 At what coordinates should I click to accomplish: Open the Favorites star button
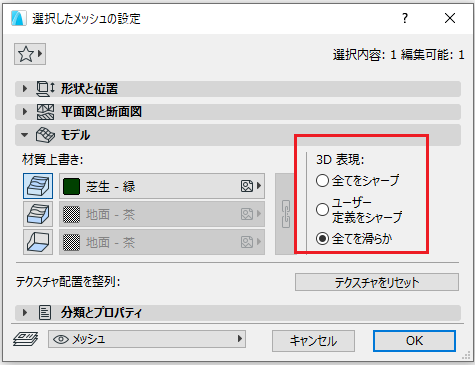(30, 54)
